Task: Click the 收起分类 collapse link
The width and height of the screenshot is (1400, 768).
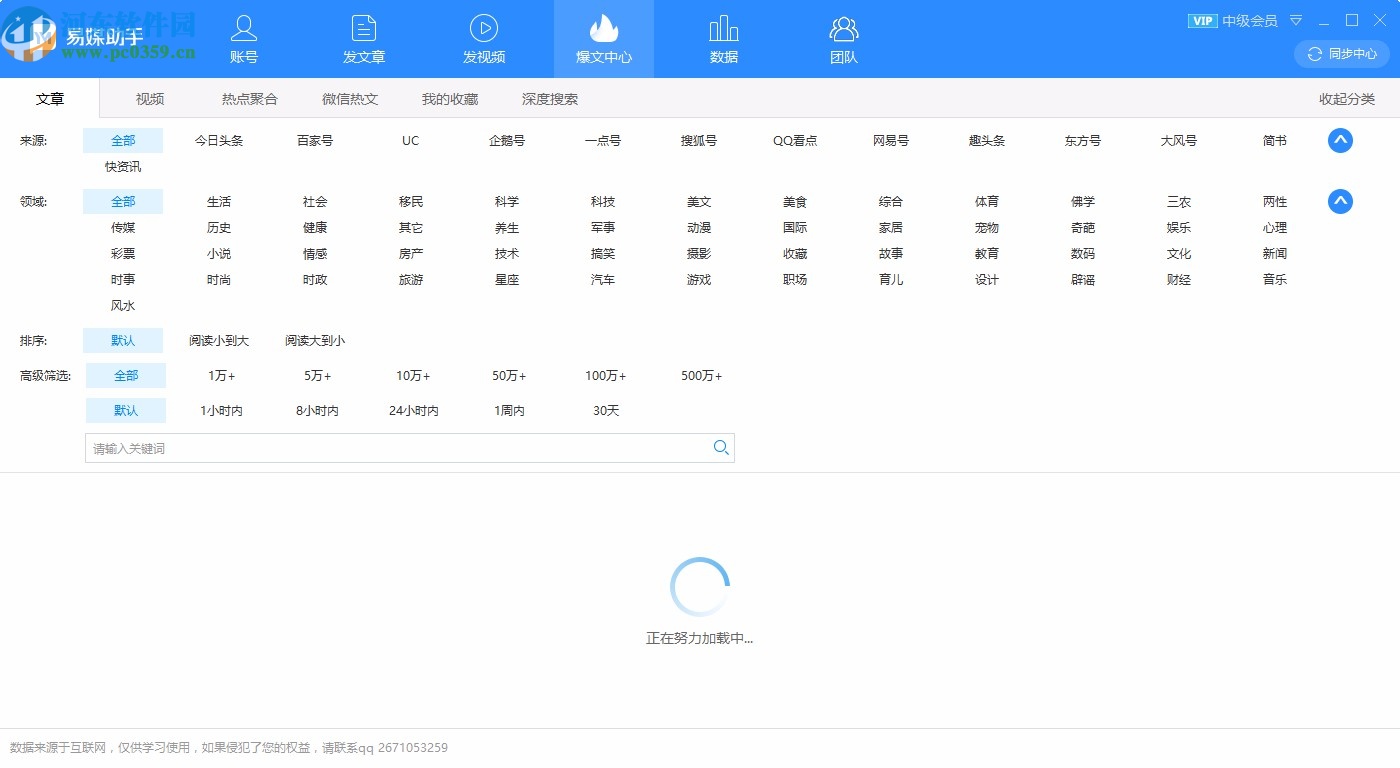Action: click(x=1348, y=99)
